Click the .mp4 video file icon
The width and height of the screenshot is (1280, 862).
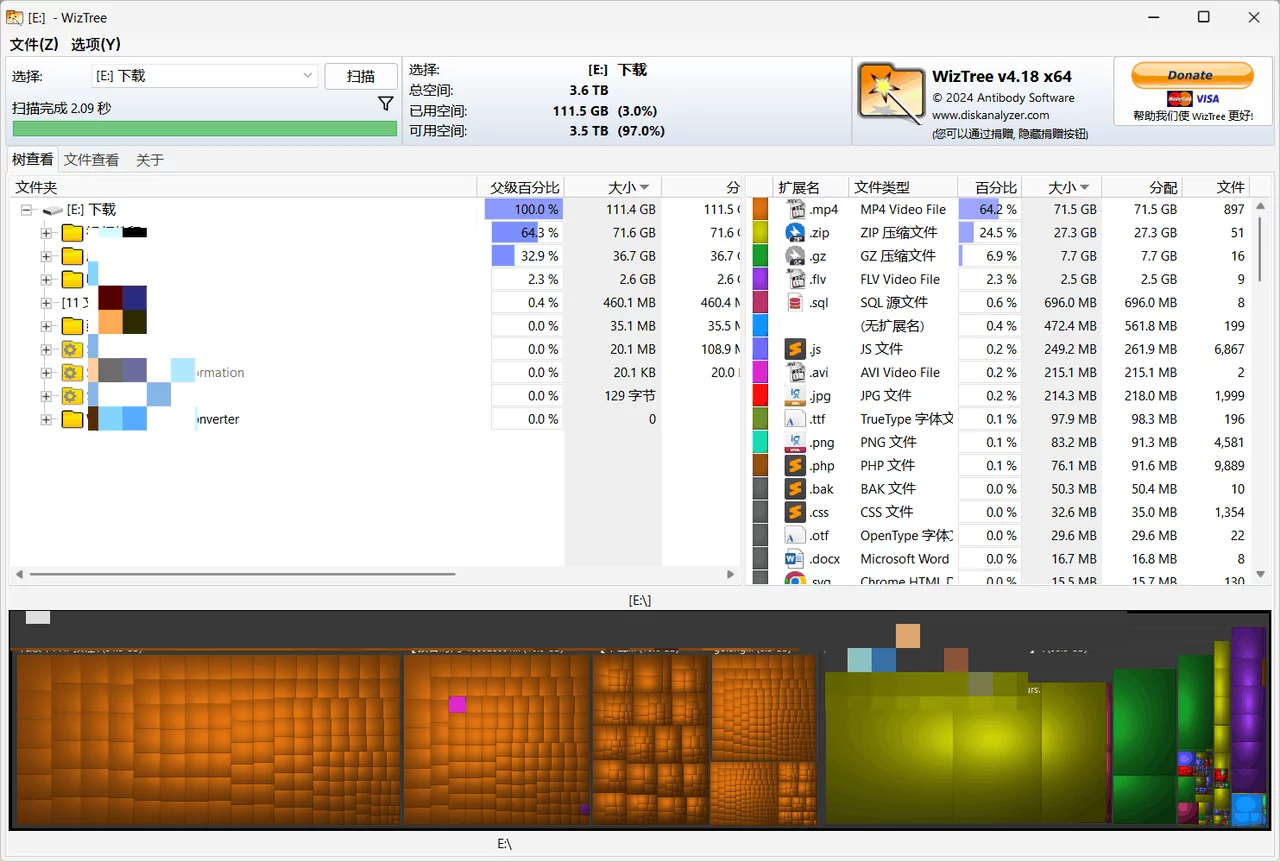point(796,209)
